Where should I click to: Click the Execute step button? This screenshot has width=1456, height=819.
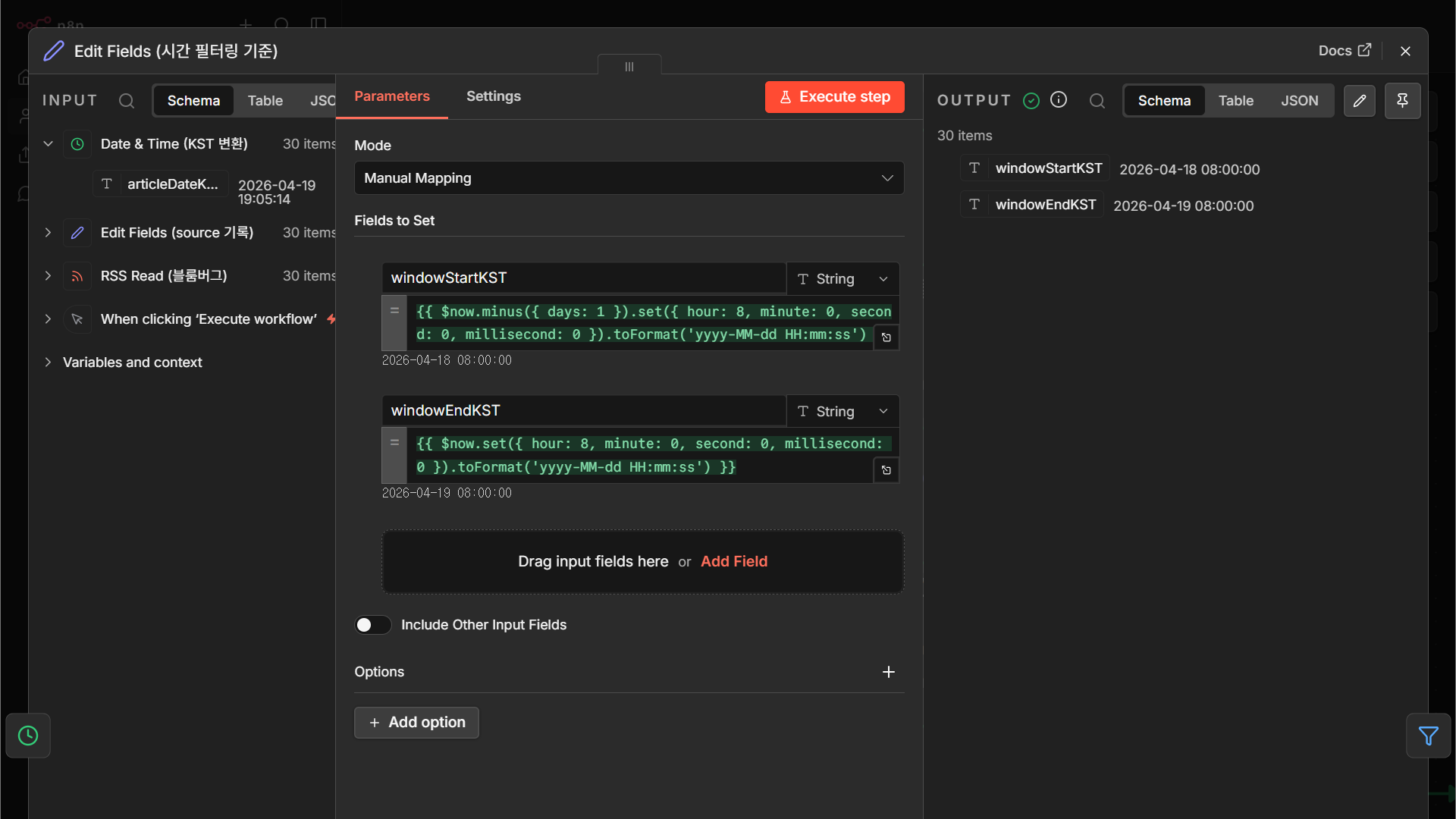[834, 97]
